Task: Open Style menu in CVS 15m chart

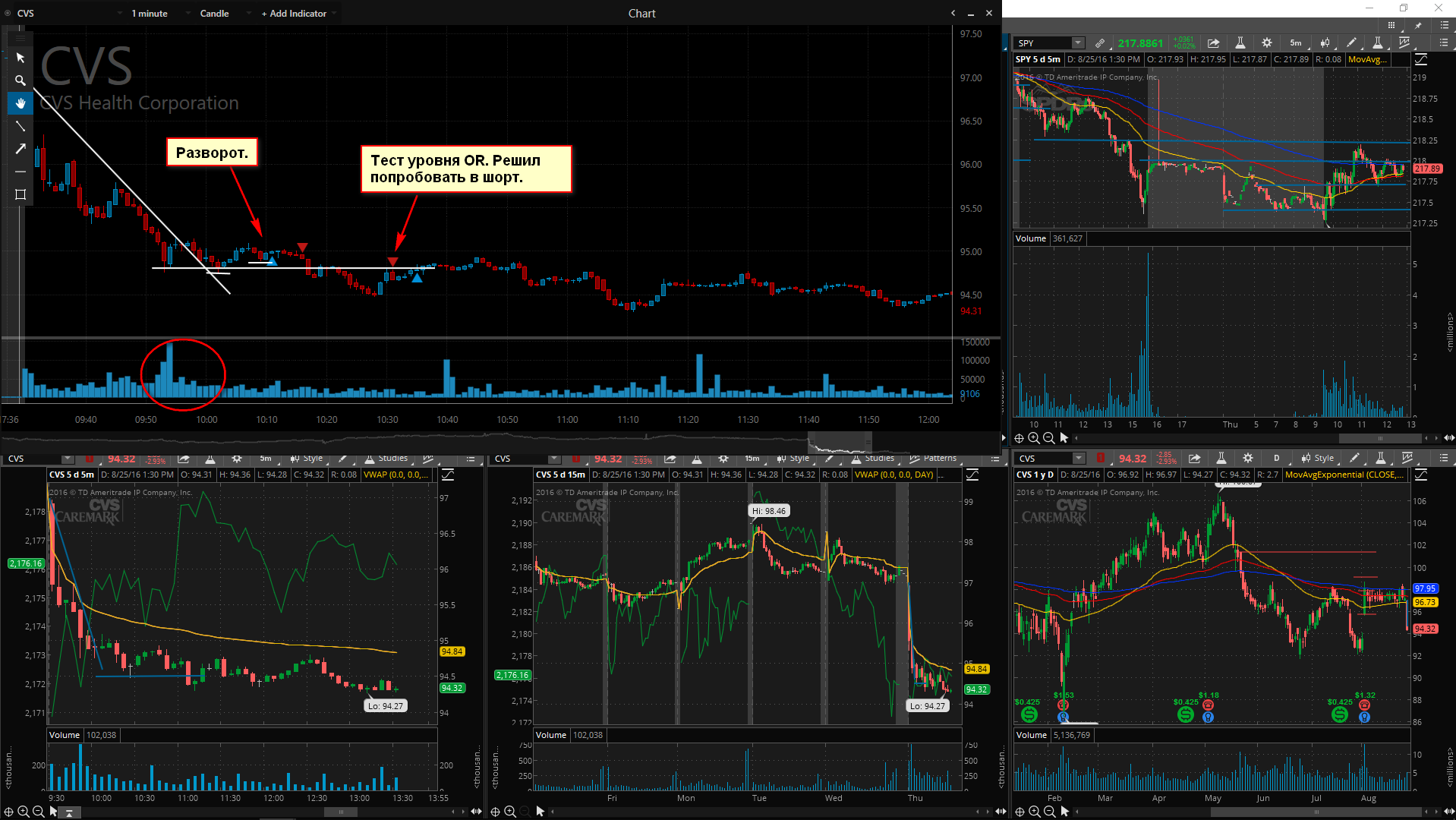Action: pos(793,459)
